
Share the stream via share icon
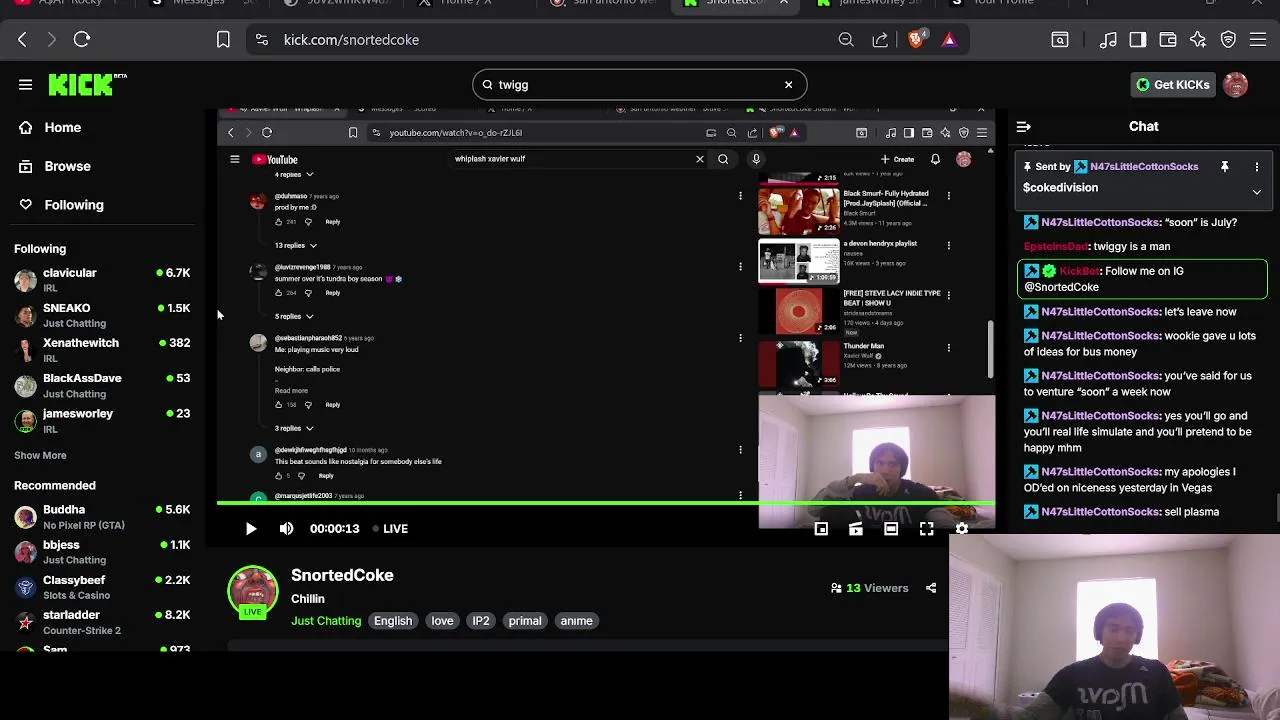pyautogui.click(x=931, y=588)
